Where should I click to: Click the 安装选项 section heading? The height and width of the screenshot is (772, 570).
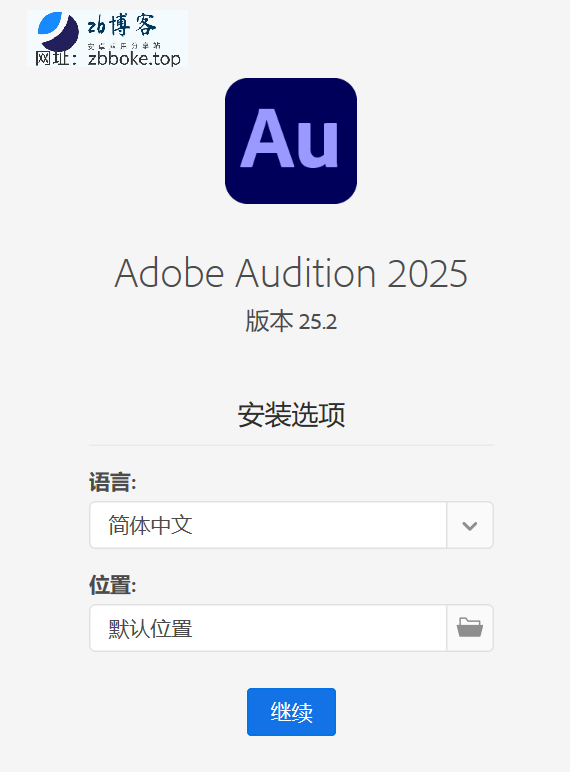291,415
